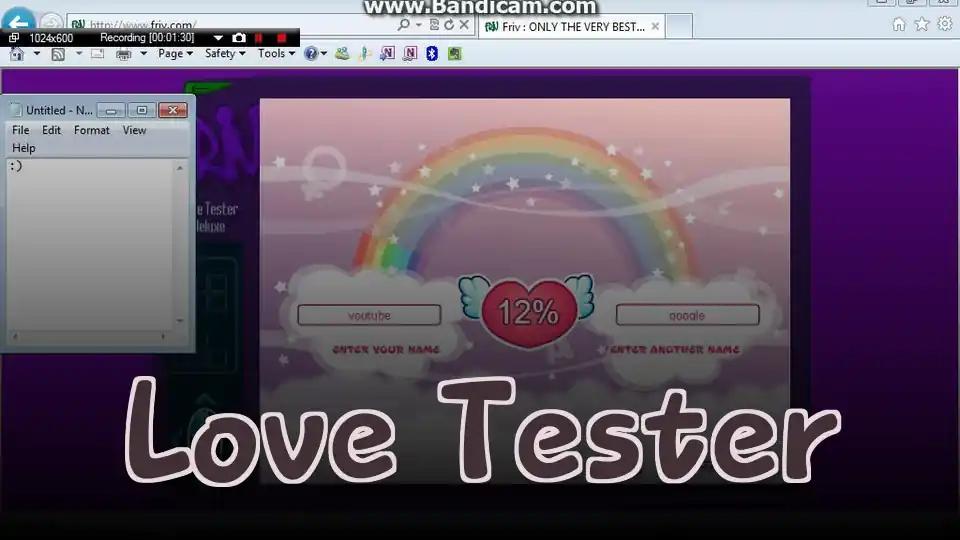Stop the Bandicam recording

(282, 38)
